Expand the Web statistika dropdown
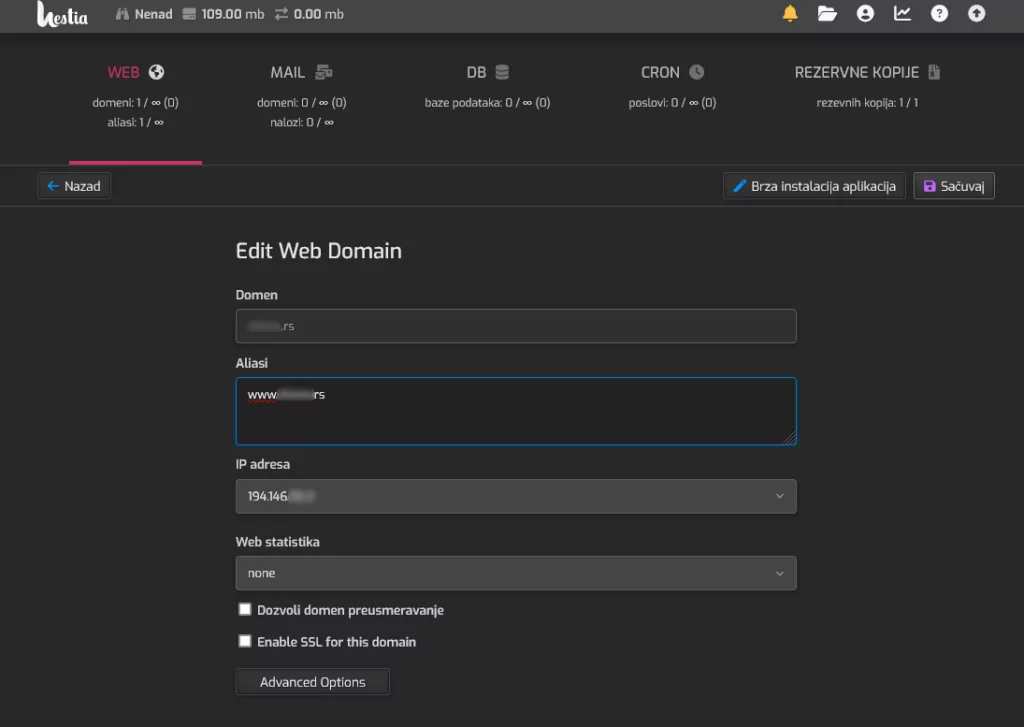The image size is (1024, 727). [x=516, y=574]
